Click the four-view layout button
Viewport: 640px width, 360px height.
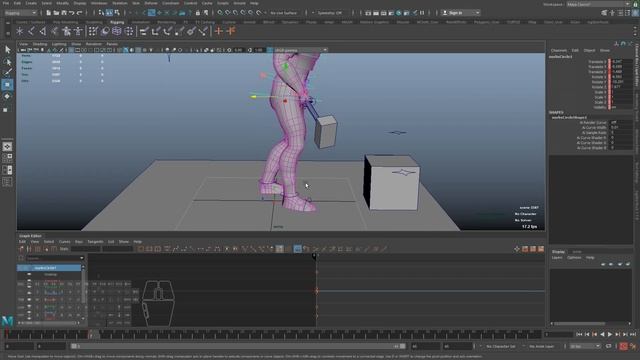click(x=7, y=158)
